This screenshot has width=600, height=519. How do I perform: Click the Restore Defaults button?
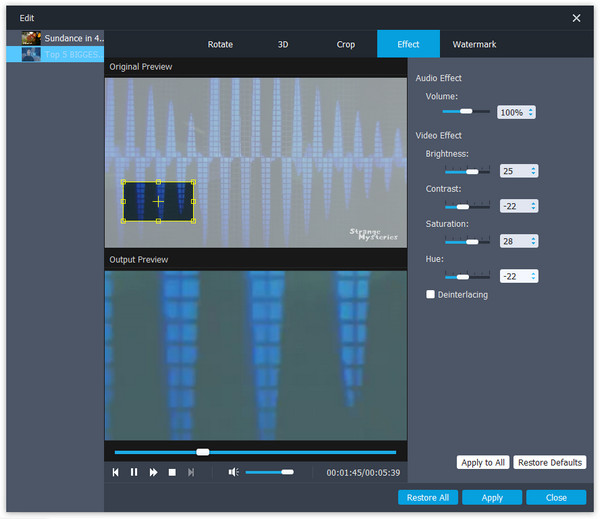pos(549,462)
